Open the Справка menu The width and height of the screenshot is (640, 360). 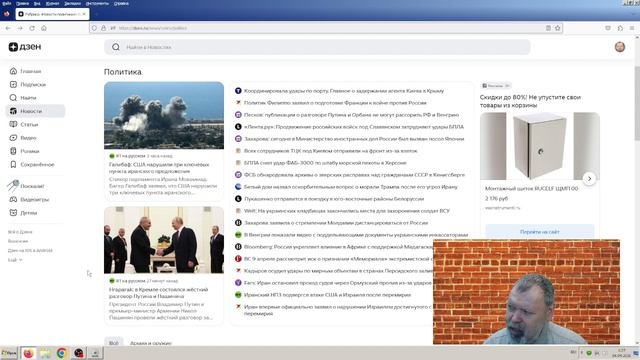[x=121, y=3]
